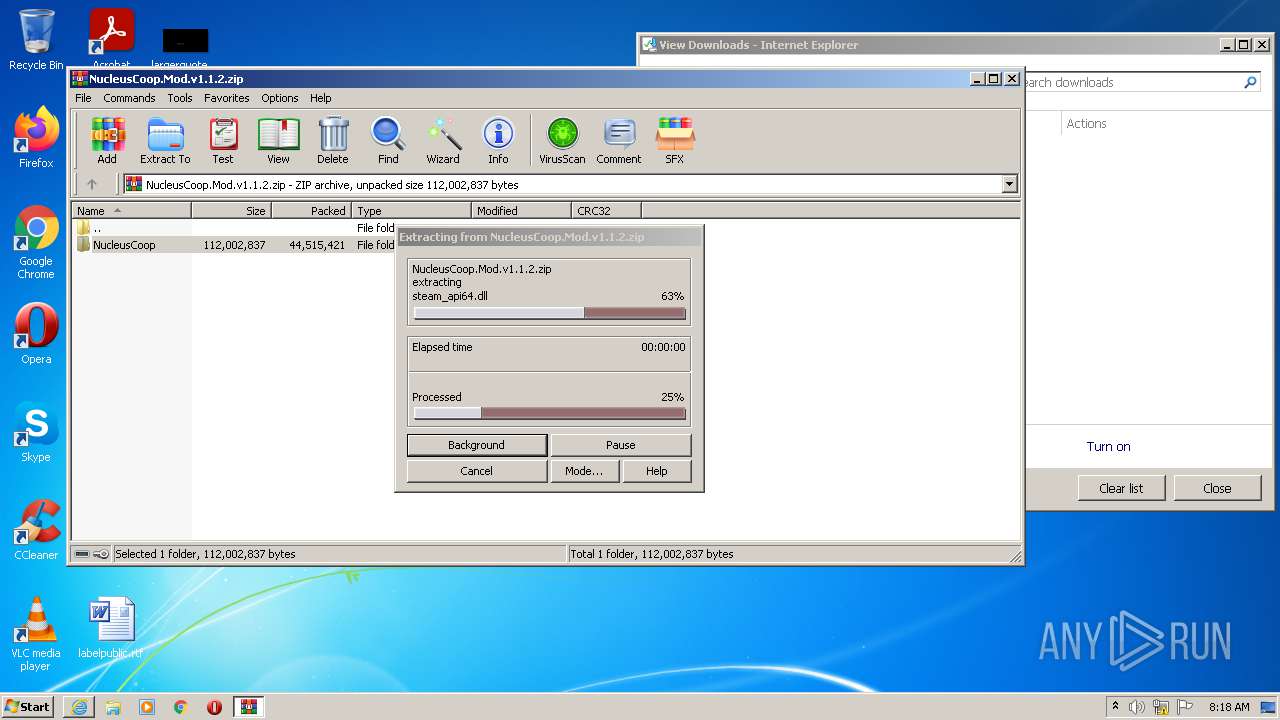Click the Start button

coord(27,707)
